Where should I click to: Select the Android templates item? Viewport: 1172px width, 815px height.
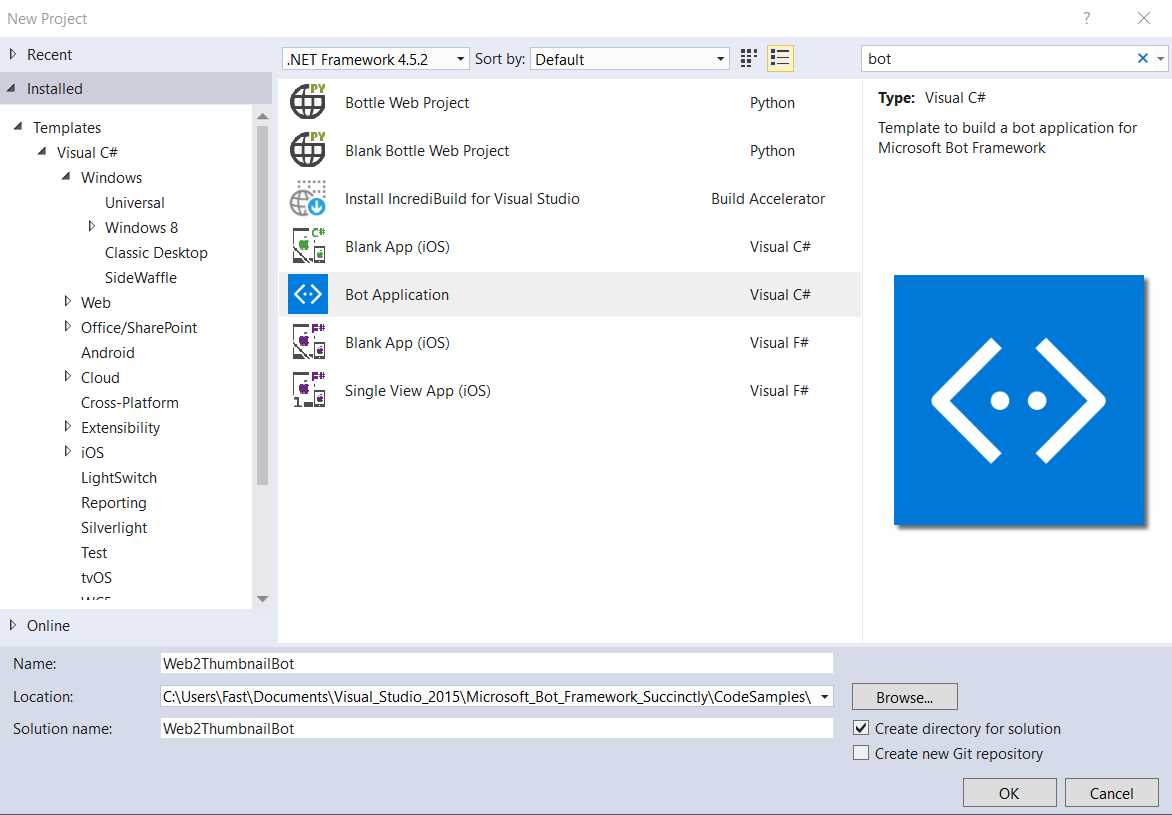tap(107, 352)
